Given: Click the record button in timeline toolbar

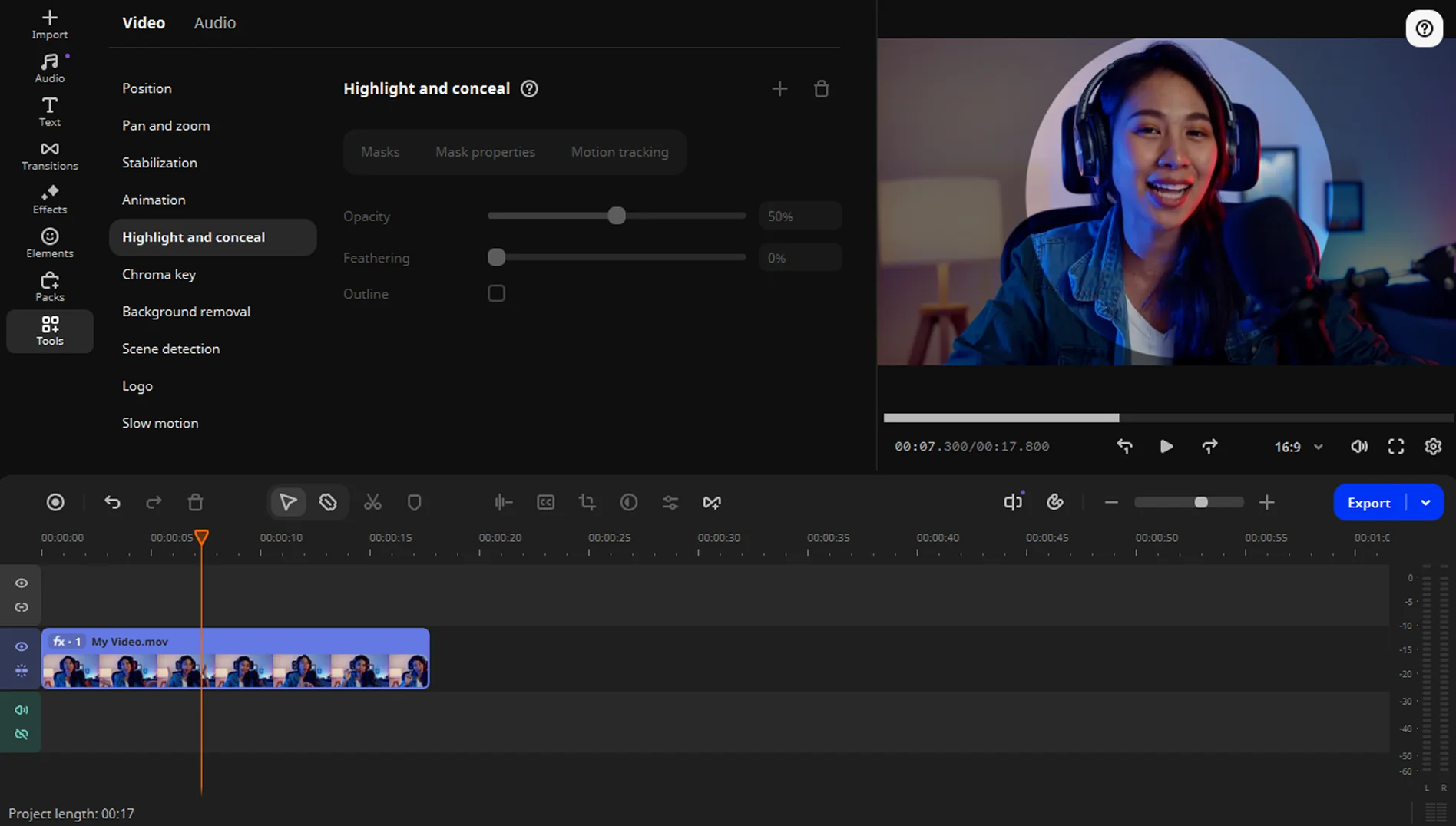Looking at the screenshot, I should pos(55,503).
